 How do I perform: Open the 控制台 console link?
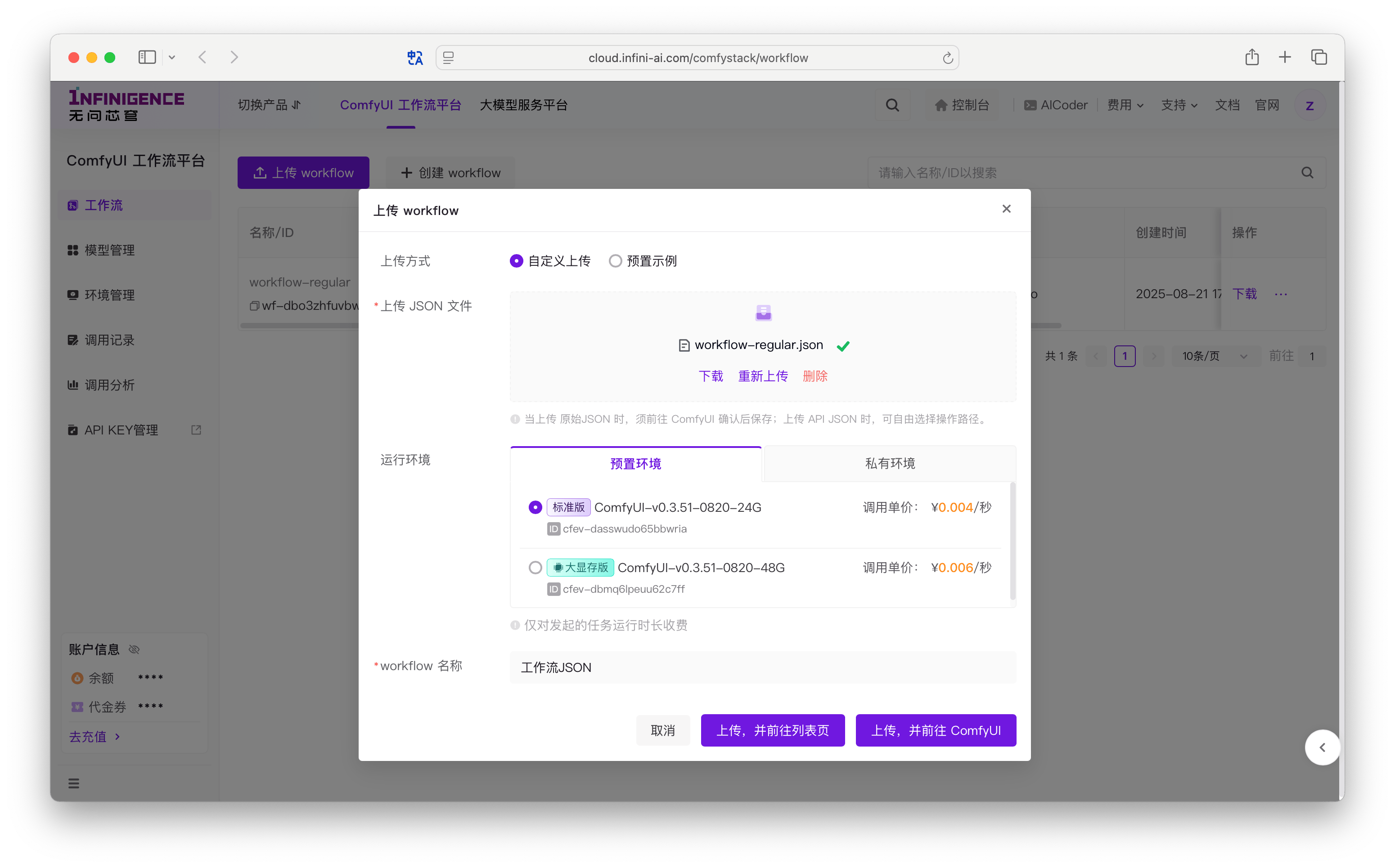coord(963,105)
